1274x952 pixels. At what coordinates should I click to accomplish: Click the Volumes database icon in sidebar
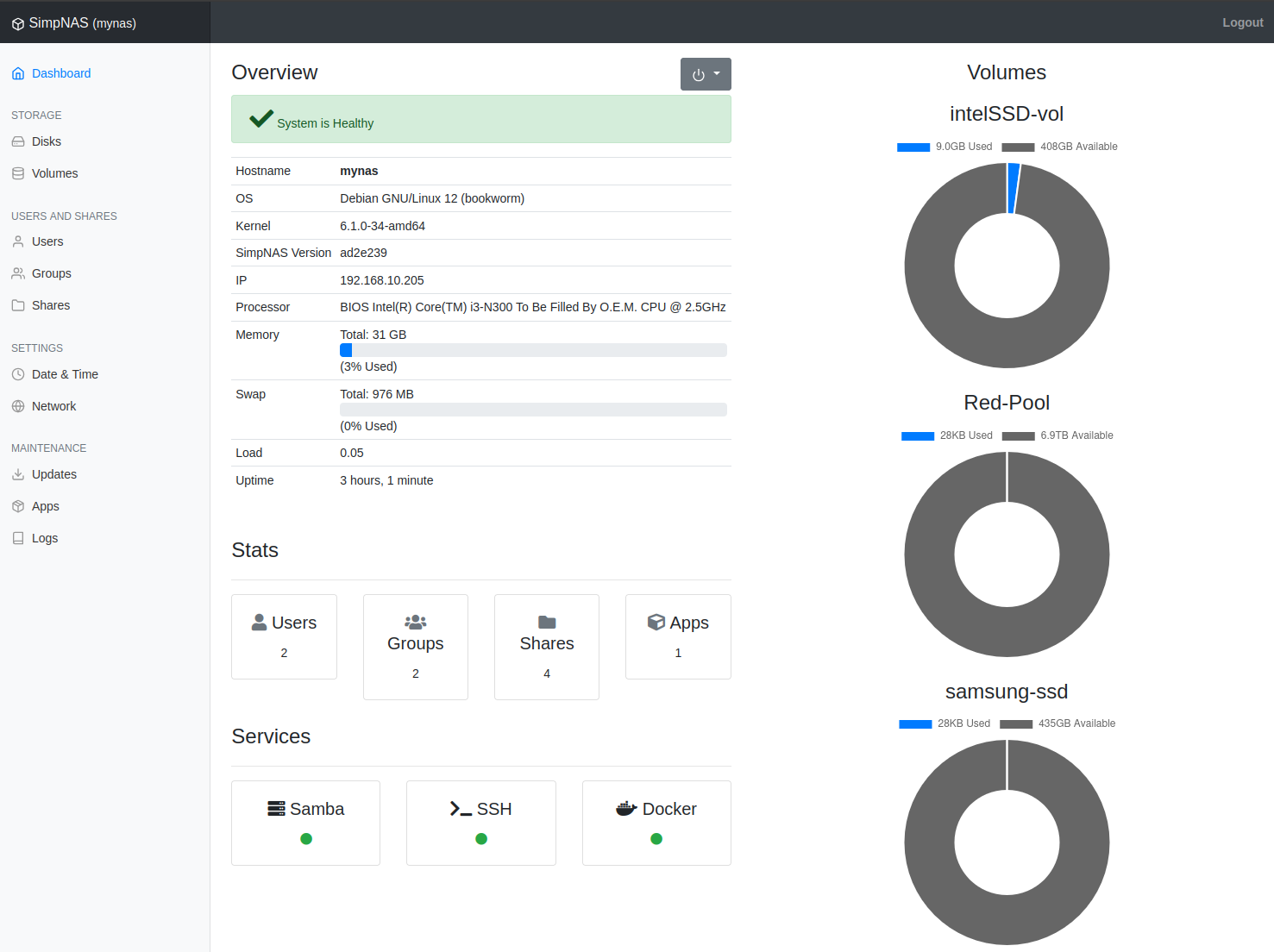(x=18, y=173)
